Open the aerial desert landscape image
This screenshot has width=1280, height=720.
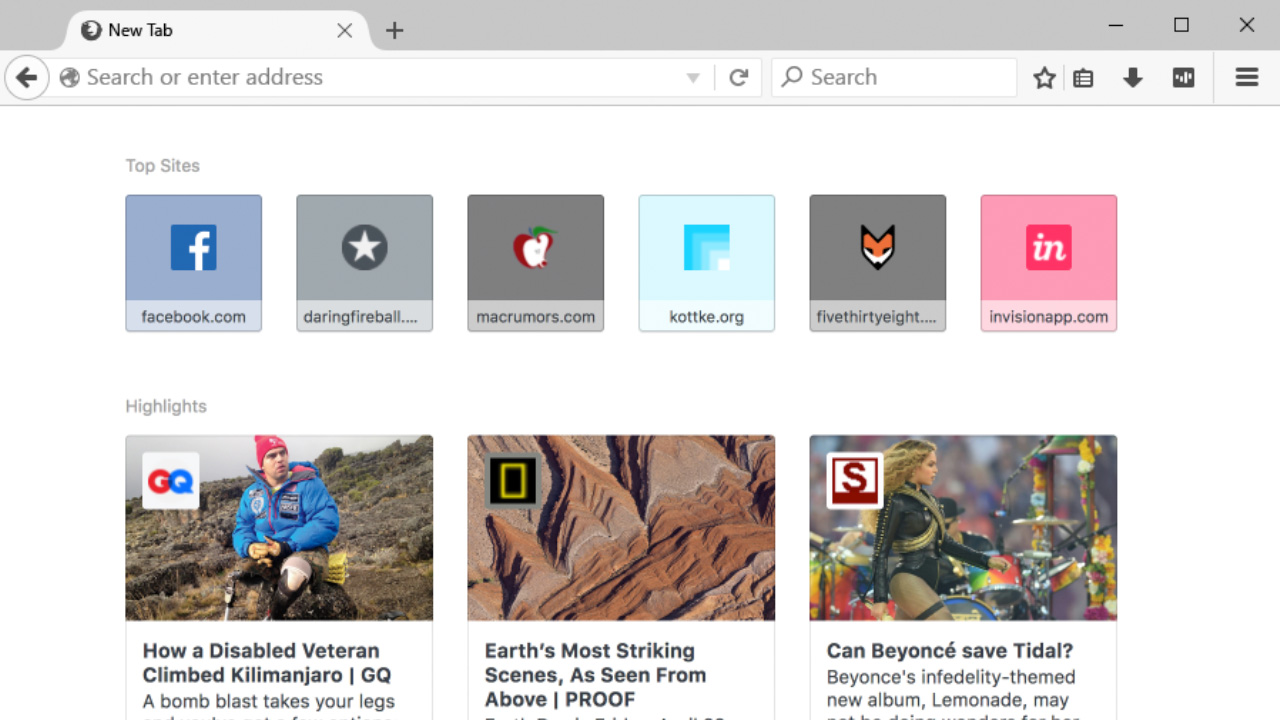621,528
